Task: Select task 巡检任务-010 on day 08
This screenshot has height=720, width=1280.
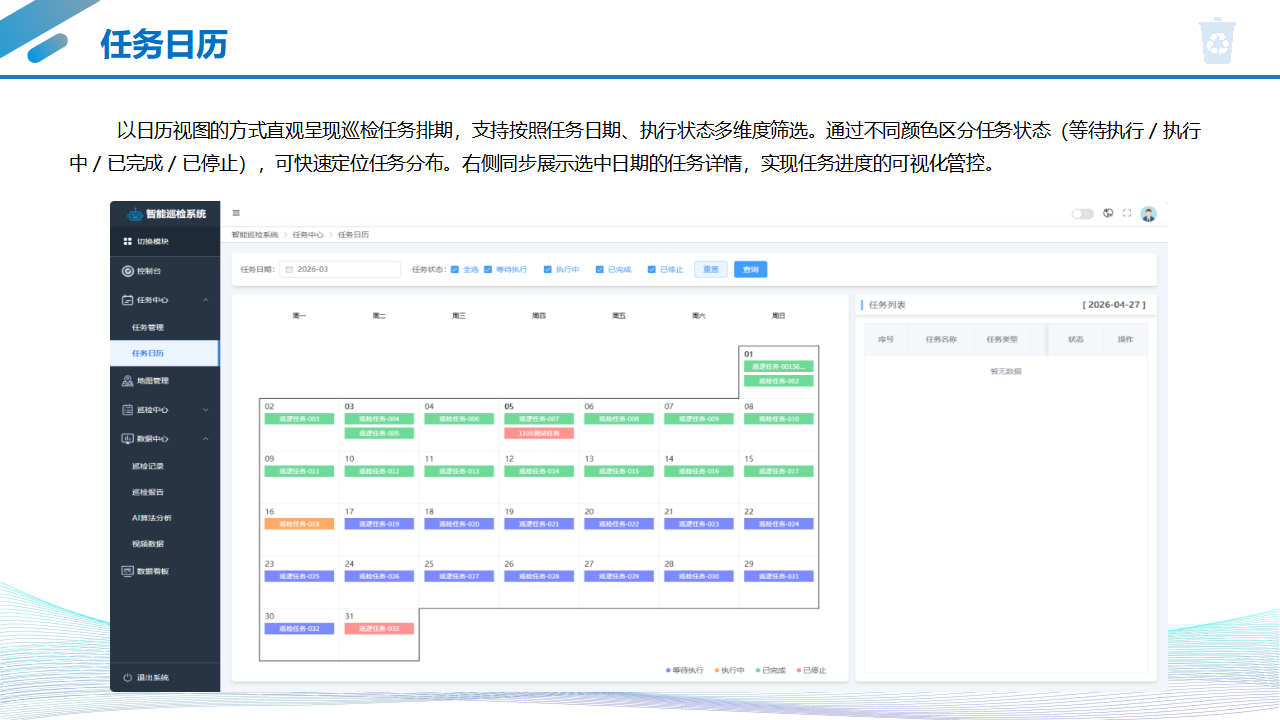Action: [x=779, y=419]
